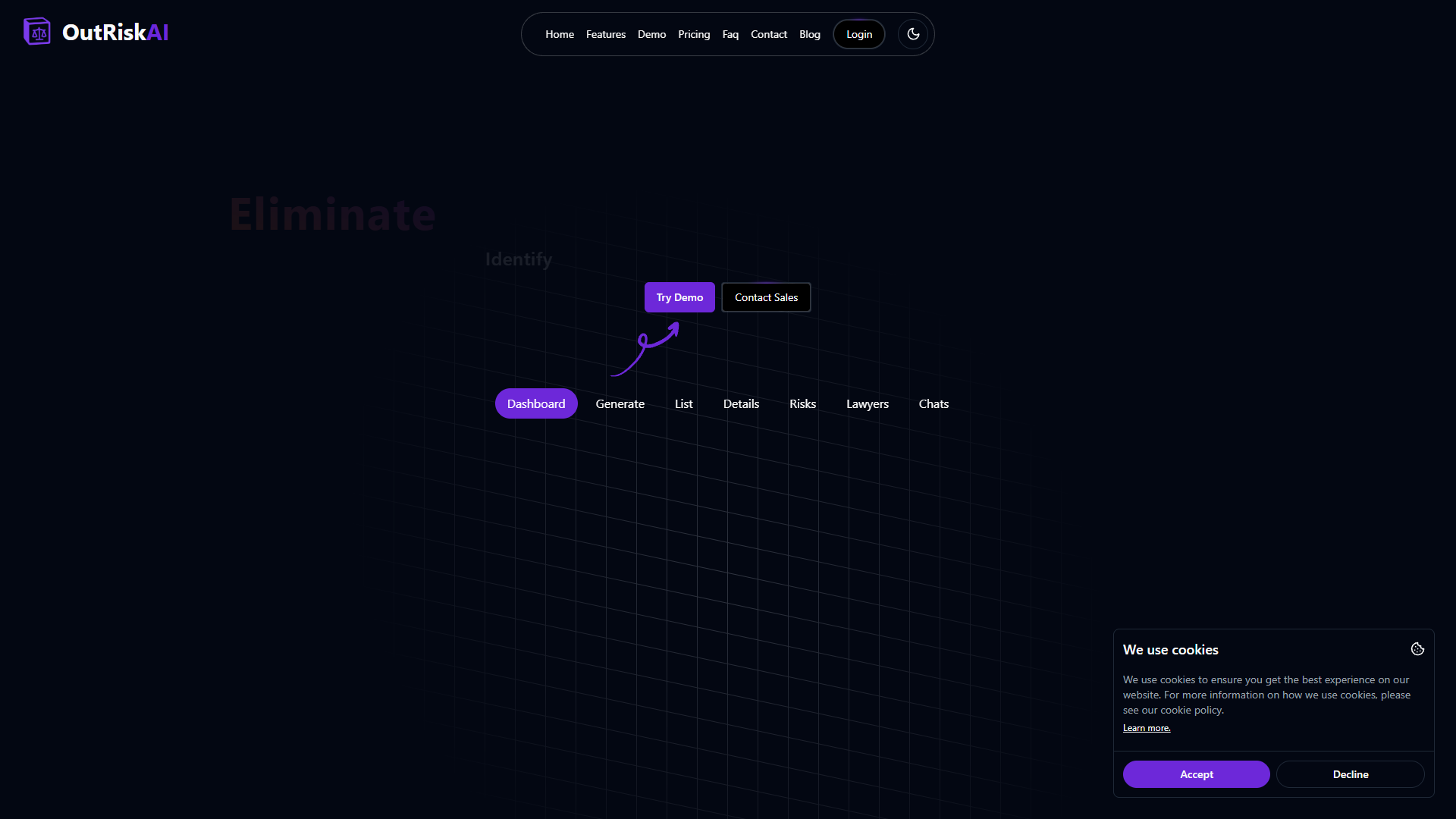Decline cookies in the banner
The image size is (1456, 819).
coord(1351,774)
